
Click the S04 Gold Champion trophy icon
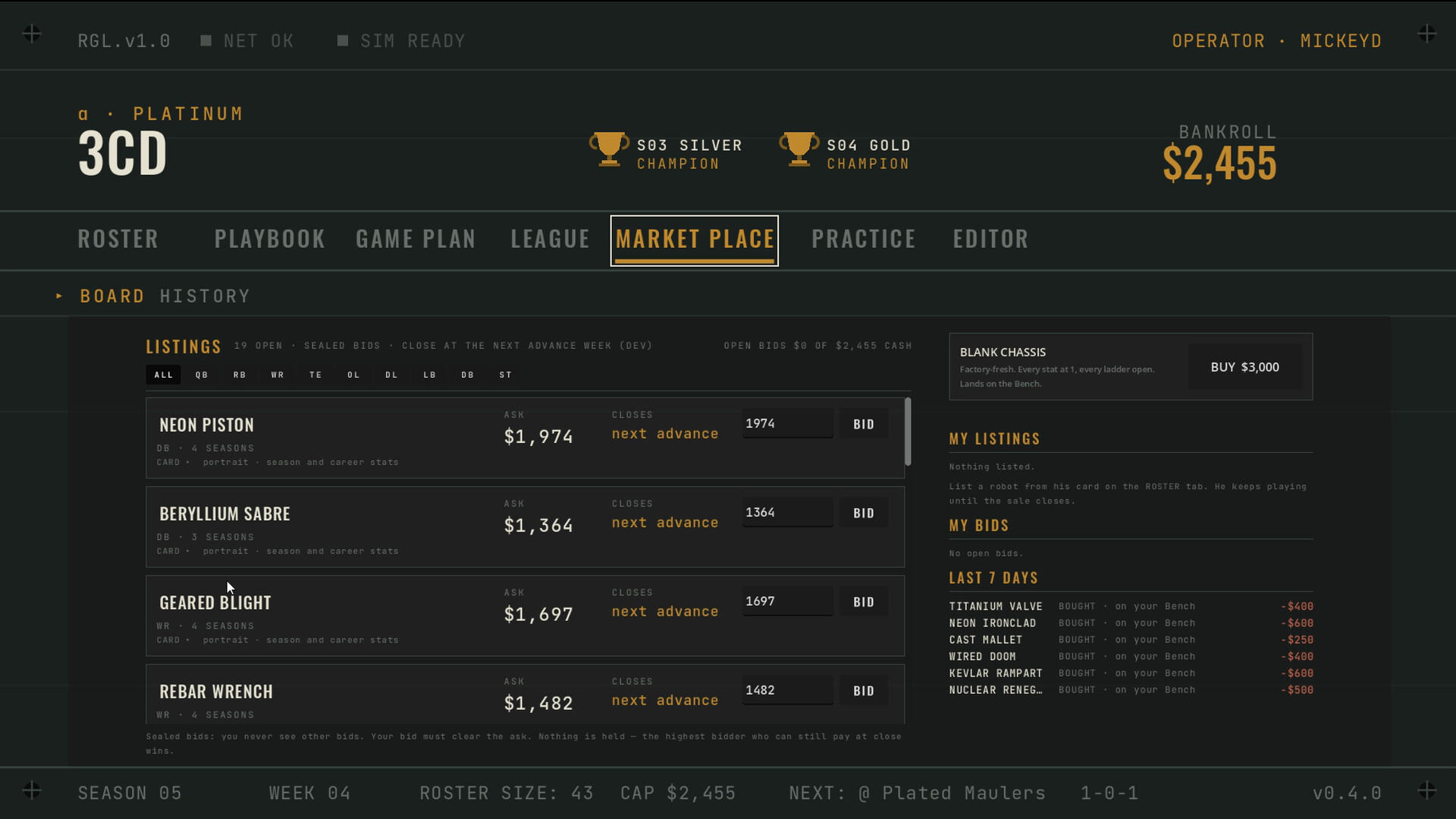tap(799, 149)
